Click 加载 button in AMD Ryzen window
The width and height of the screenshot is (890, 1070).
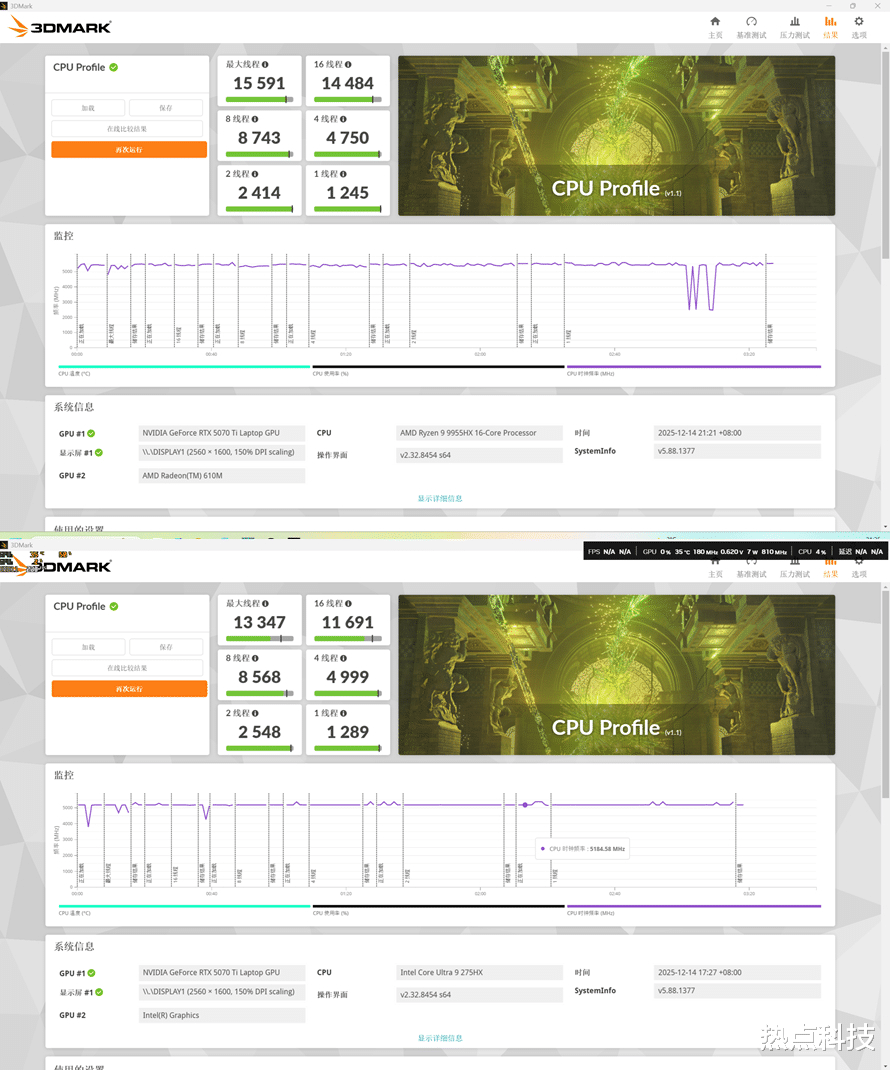pos(88,108)
